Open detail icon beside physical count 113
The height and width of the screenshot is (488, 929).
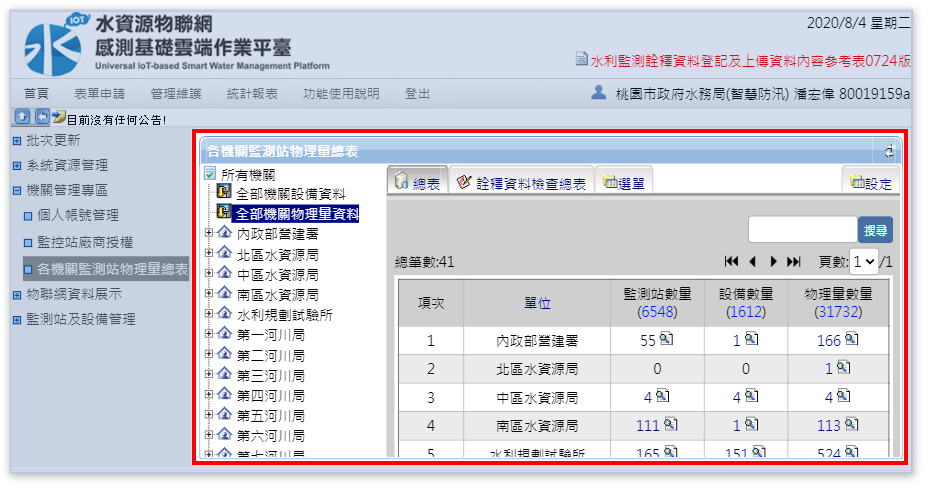point(851,424)
